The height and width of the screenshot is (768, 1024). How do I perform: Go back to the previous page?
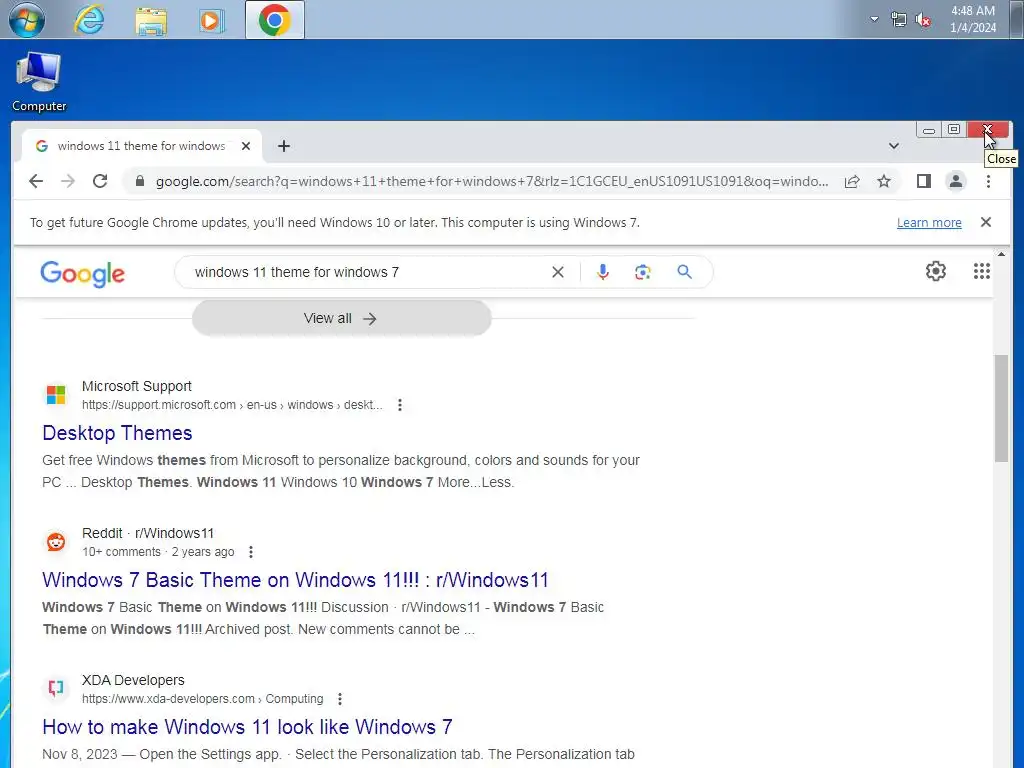tap(36, 181)
